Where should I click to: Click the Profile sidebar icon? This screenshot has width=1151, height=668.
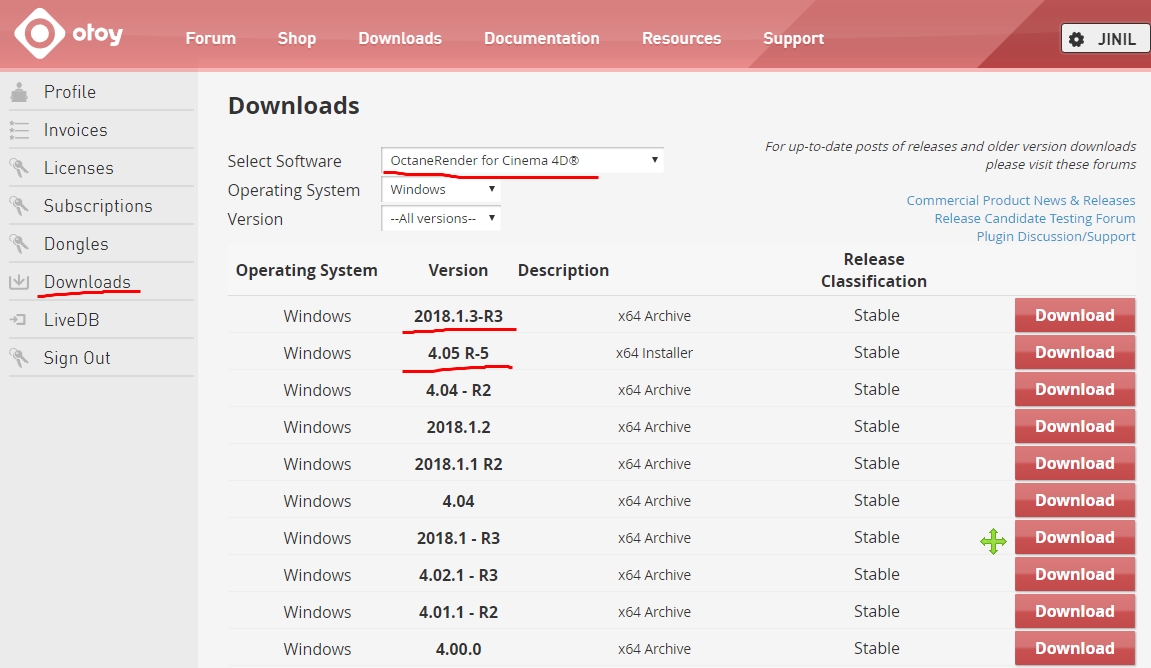[x=19, y=92]
